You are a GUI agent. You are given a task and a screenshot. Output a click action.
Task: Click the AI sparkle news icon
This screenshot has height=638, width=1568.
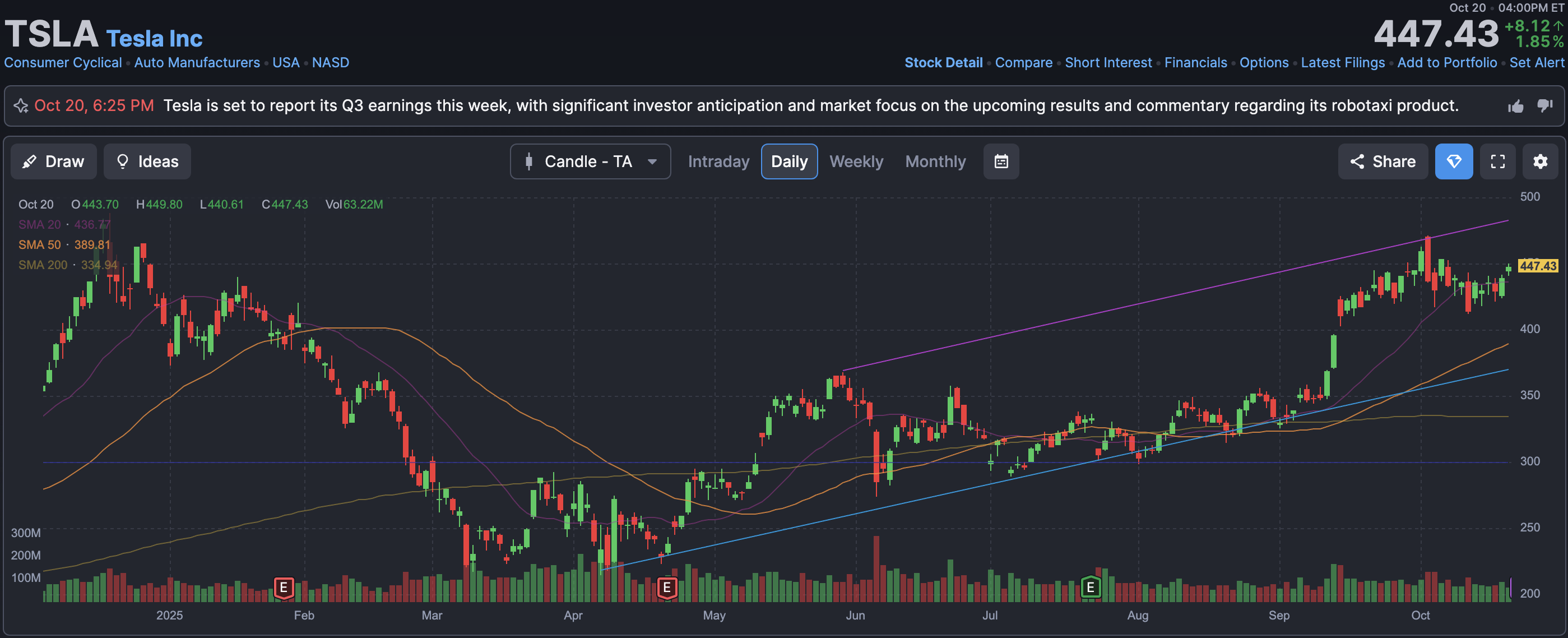21,106
